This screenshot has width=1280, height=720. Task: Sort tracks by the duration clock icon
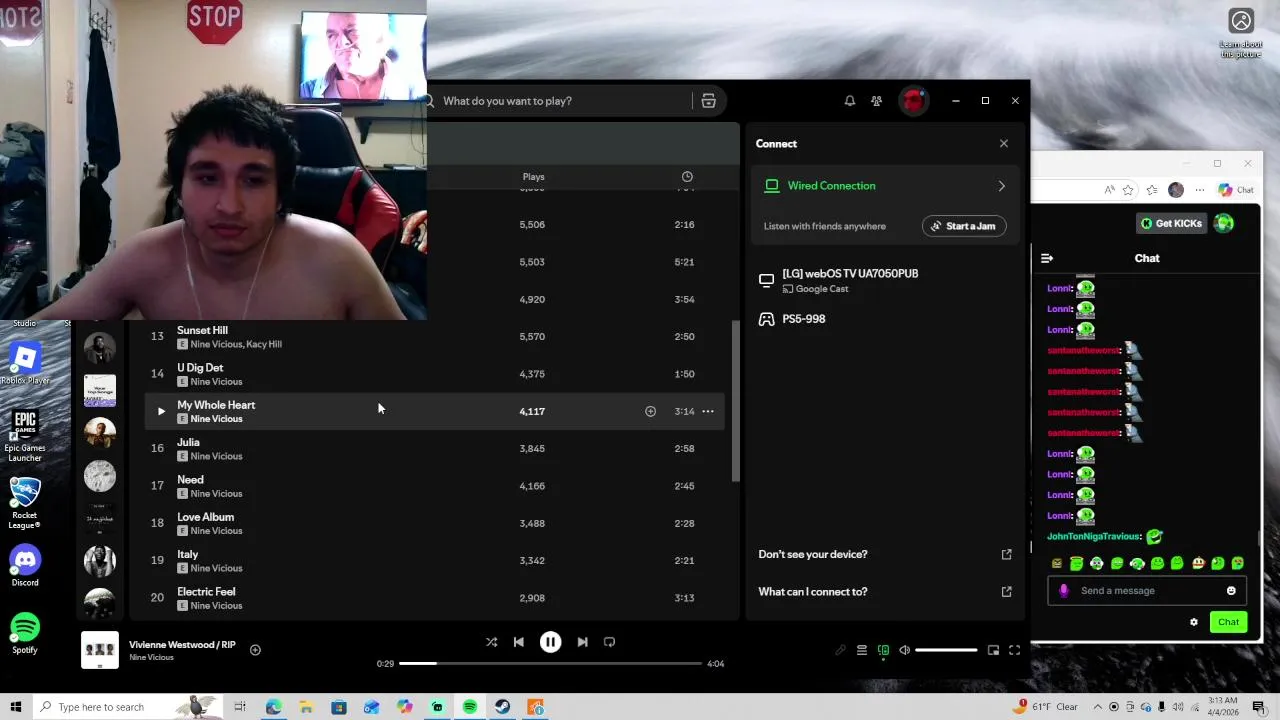687,177
